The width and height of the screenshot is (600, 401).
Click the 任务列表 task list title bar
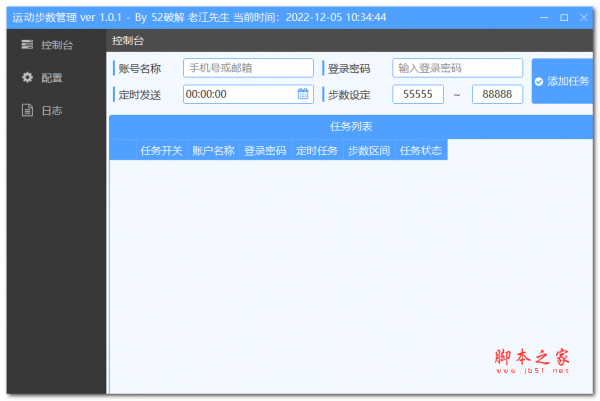351,127
